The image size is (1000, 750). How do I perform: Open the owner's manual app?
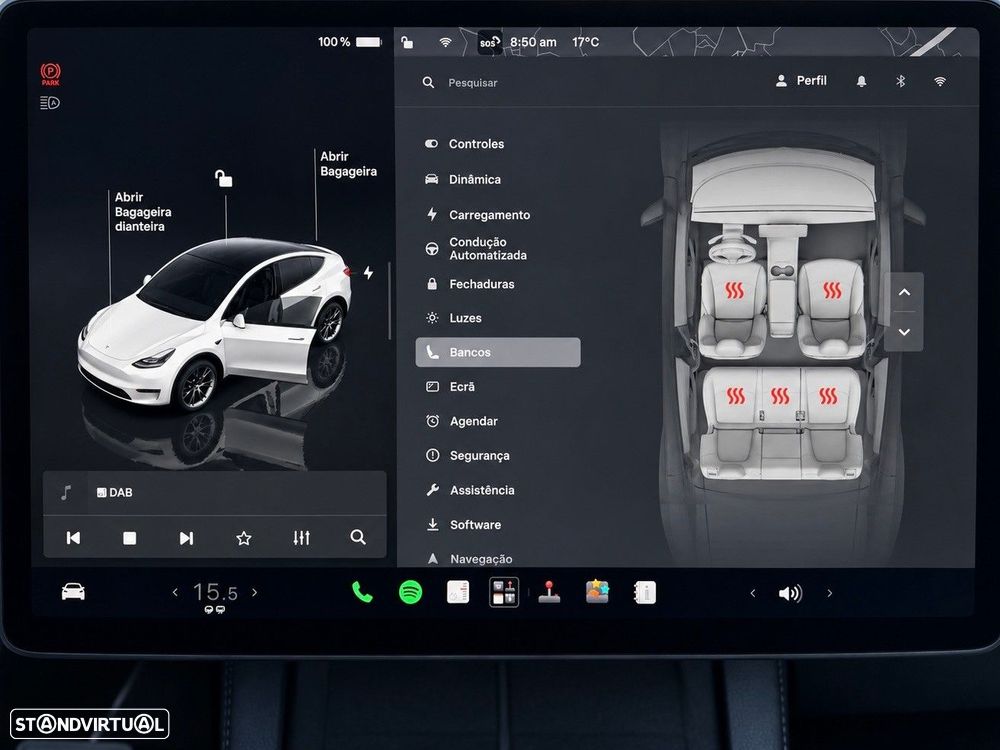coord(645,592)
